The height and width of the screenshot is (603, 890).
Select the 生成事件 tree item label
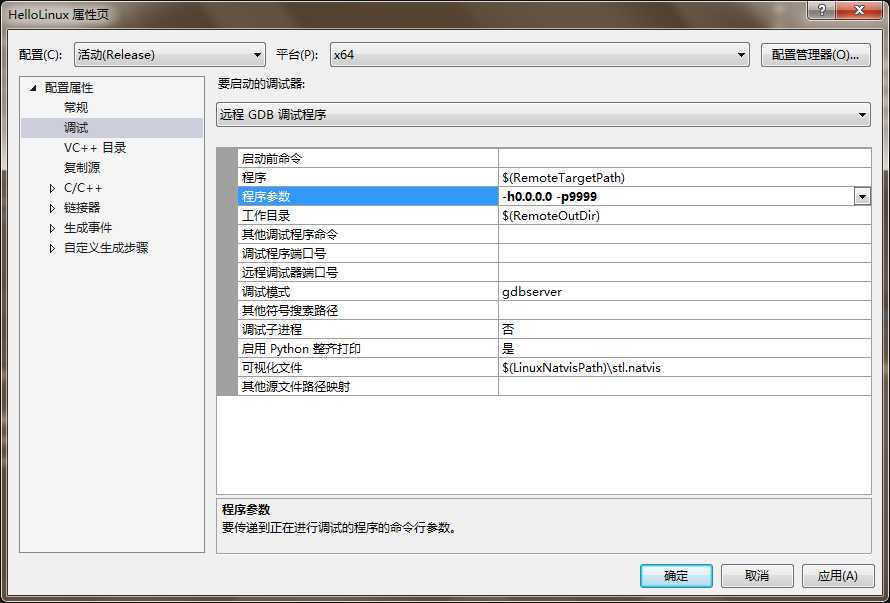pos(88,228)
